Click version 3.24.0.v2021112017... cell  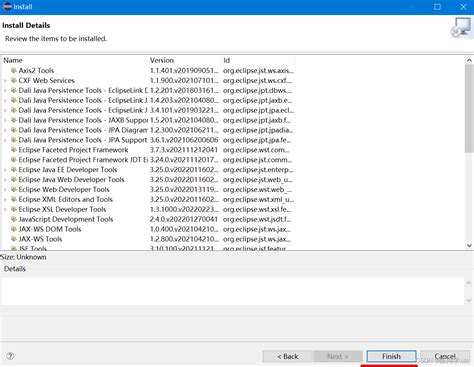[x=184, y=160]
